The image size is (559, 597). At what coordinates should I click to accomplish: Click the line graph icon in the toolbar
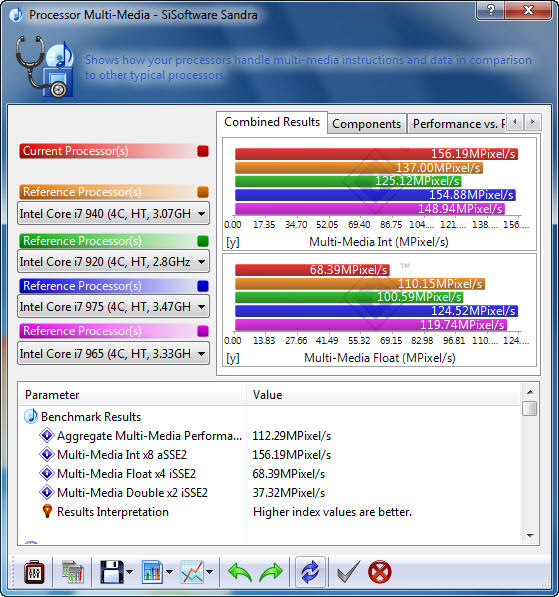pos(192,572)
